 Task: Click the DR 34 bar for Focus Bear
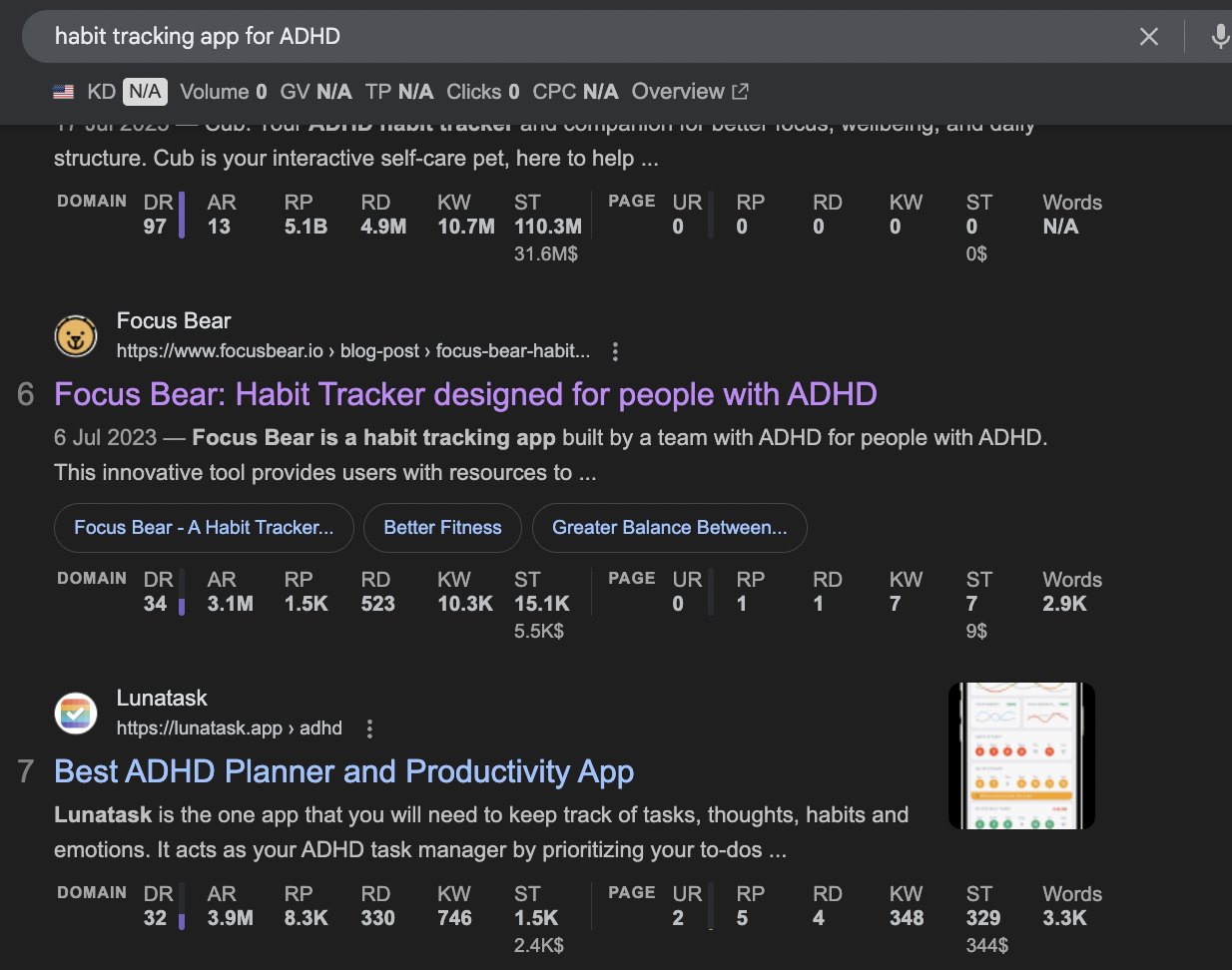182,606
